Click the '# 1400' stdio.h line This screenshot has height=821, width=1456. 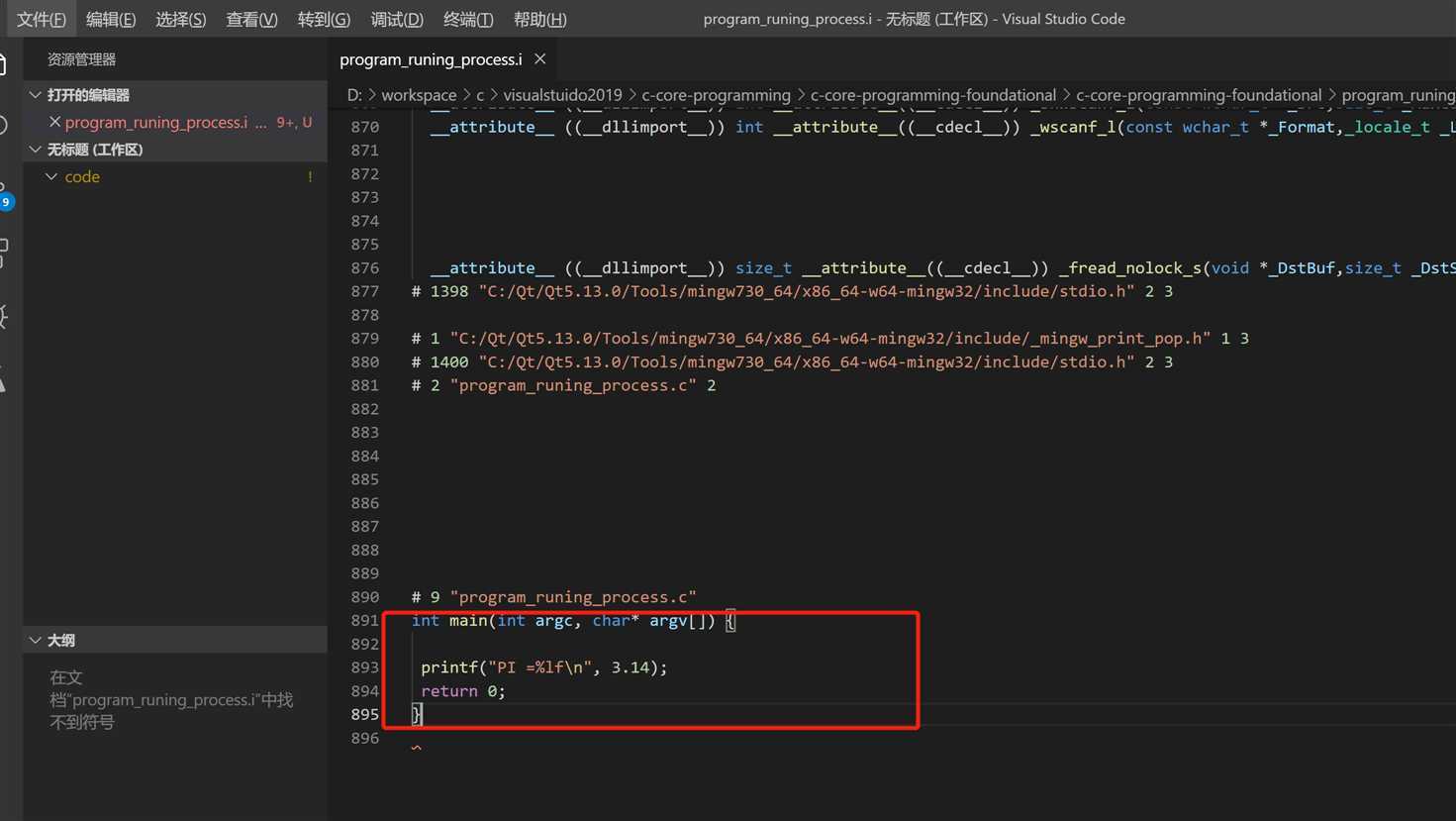(x=792, y=362)
